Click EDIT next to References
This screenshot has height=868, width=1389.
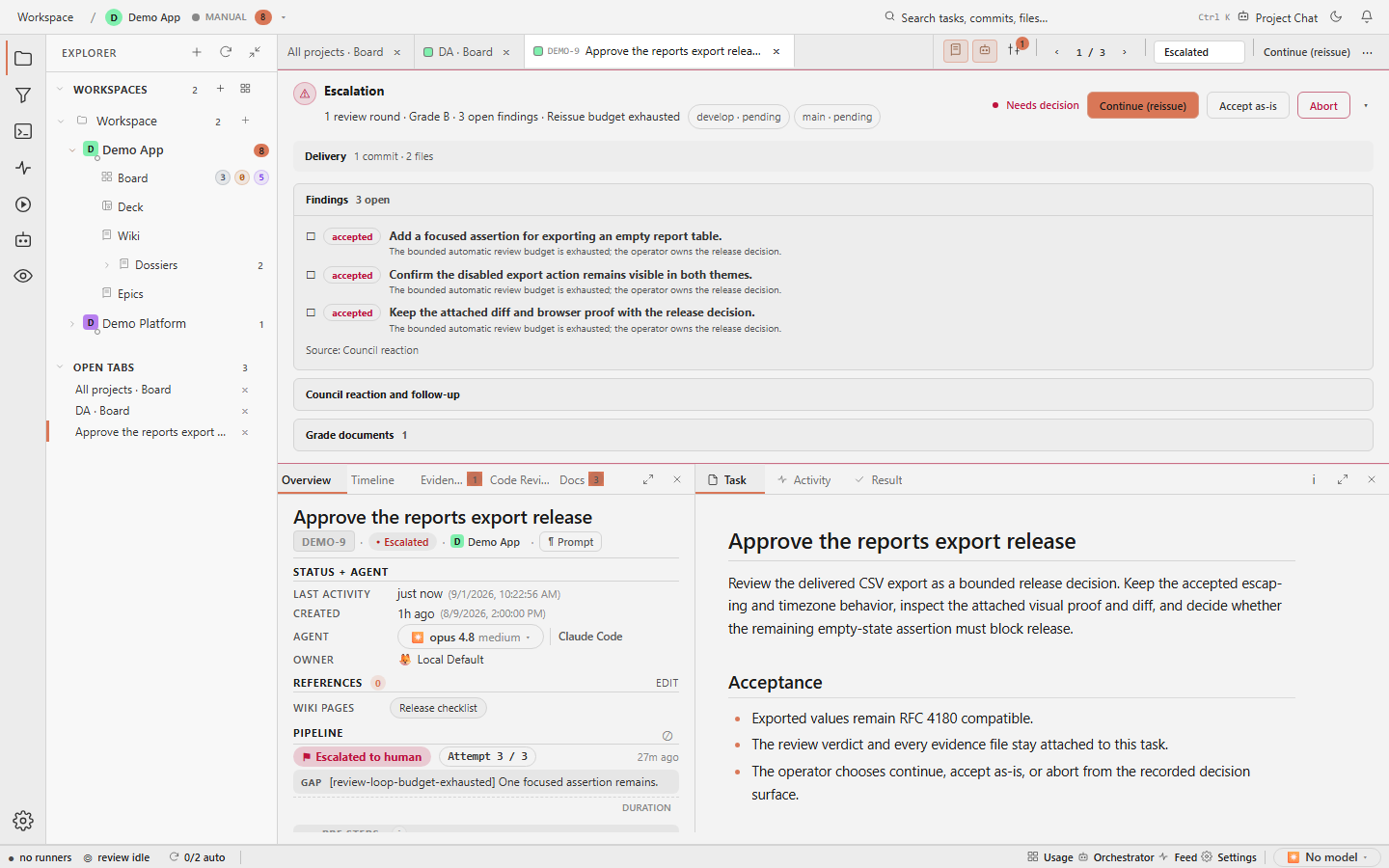click(667, 683)
